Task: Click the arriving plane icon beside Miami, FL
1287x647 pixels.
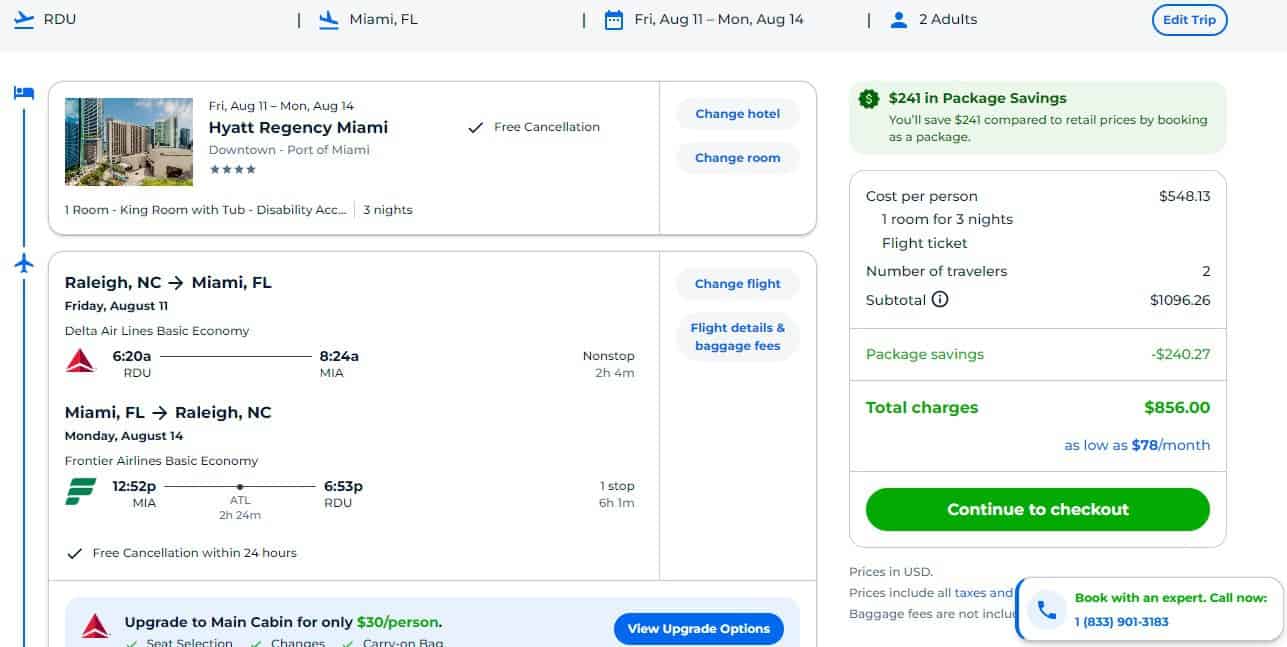Action: tap(329, 20)
